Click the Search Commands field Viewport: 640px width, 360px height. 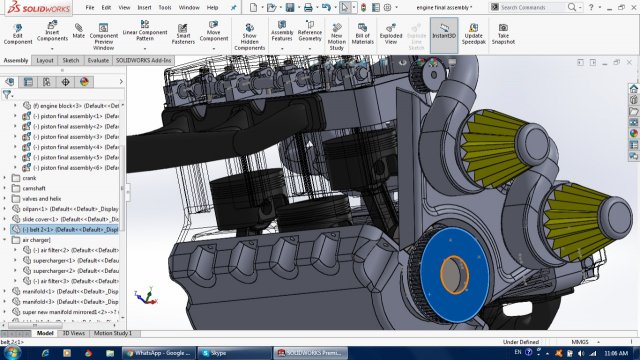pyautogui.click(x=532, y=7)
